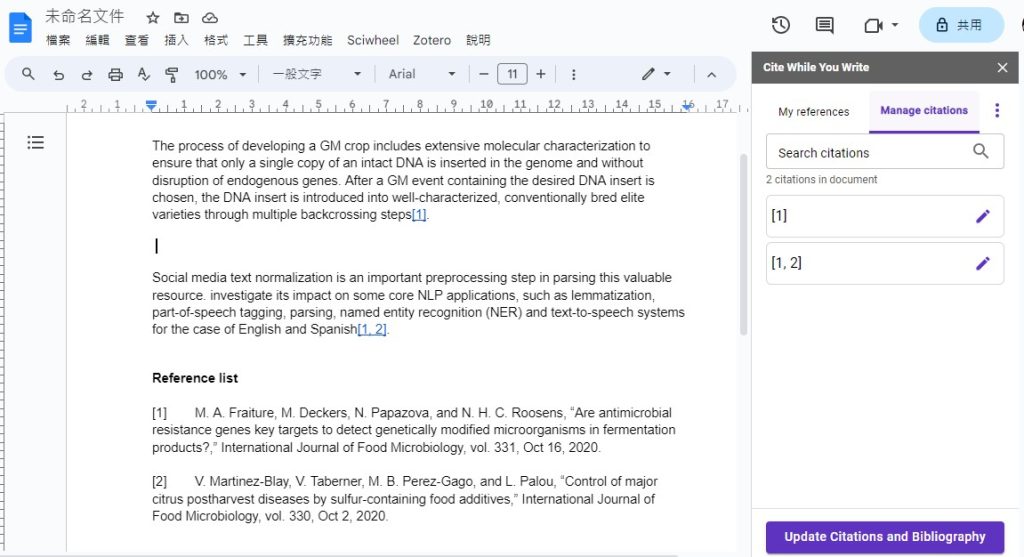Edit citation [1] with pencil icon

coord(983,216)
